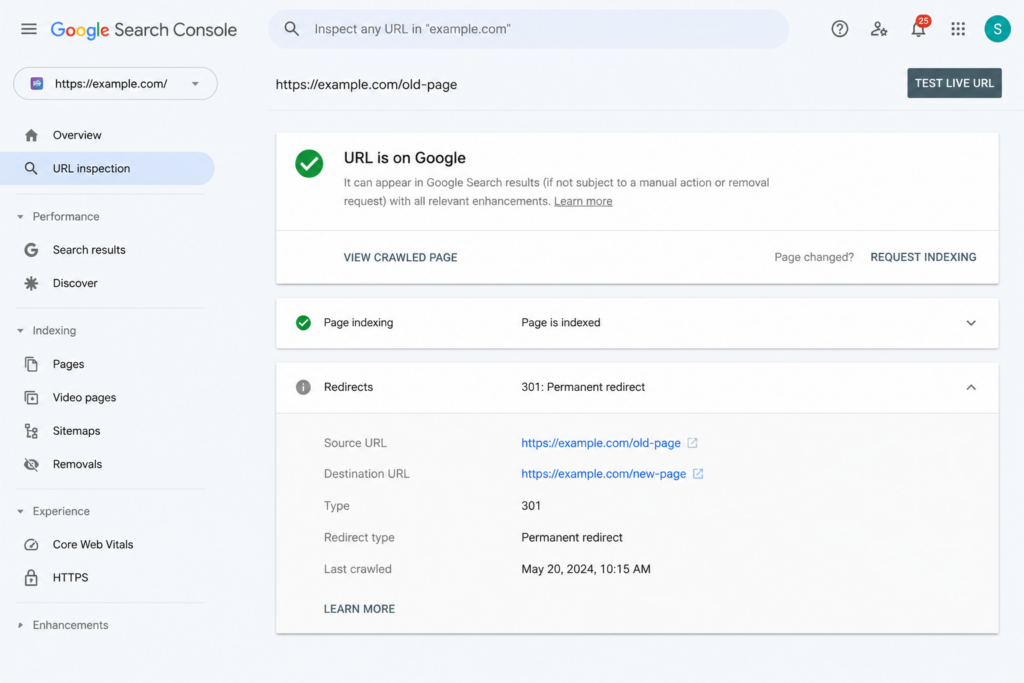Expand the Enhancements section

point(20,626)
